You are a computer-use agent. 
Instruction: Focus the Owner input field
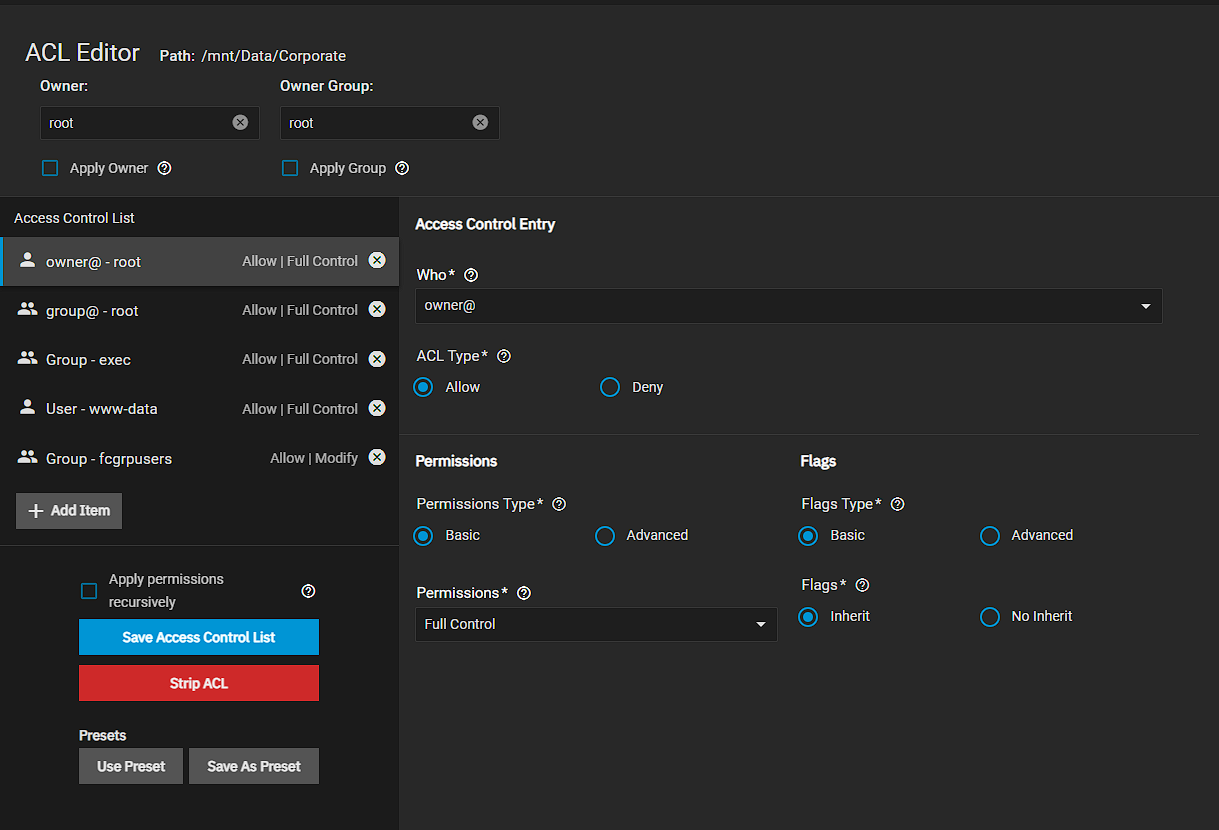click(x=150, y=123)
